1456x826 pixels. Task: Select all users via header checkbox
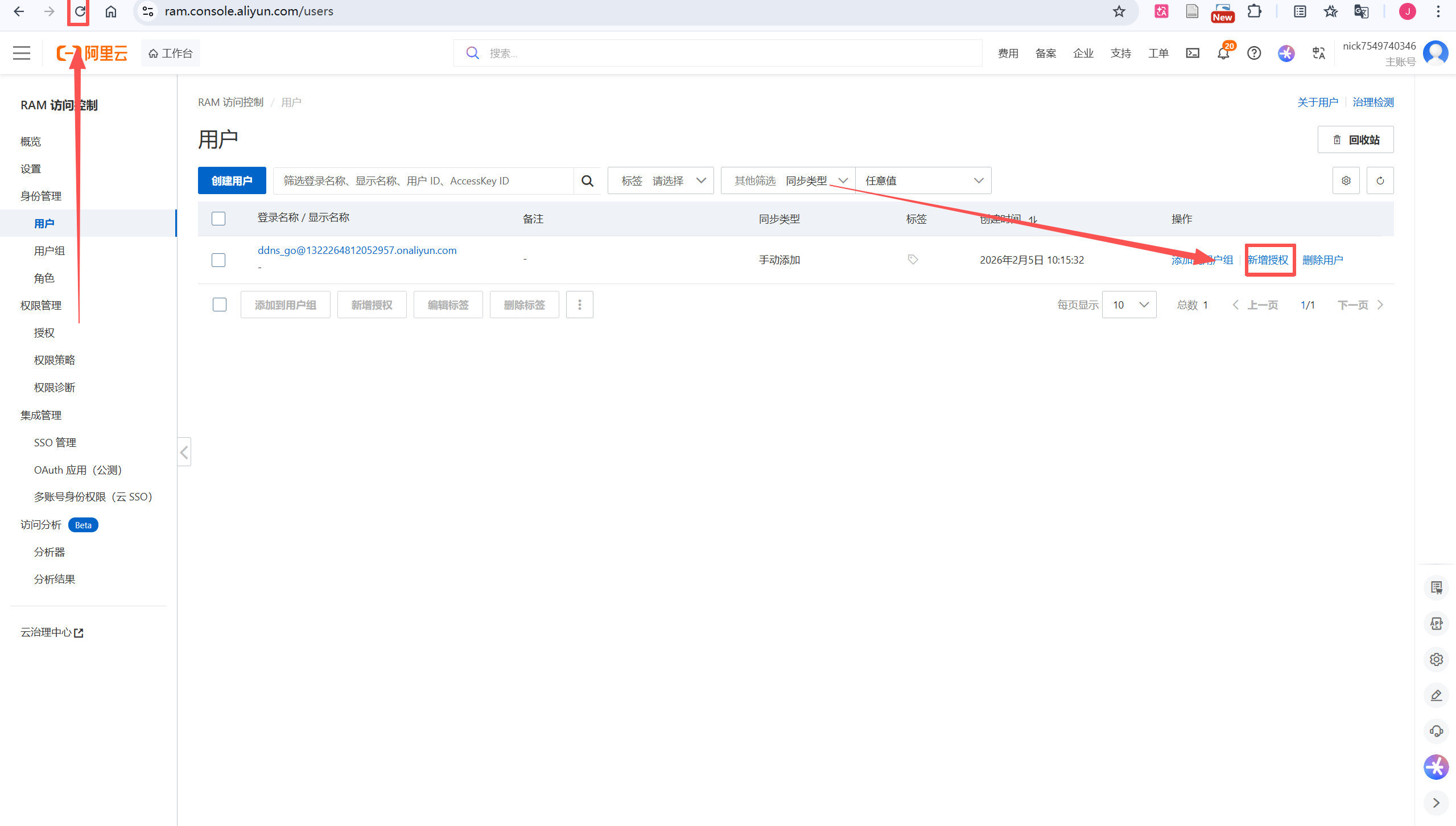218,219
